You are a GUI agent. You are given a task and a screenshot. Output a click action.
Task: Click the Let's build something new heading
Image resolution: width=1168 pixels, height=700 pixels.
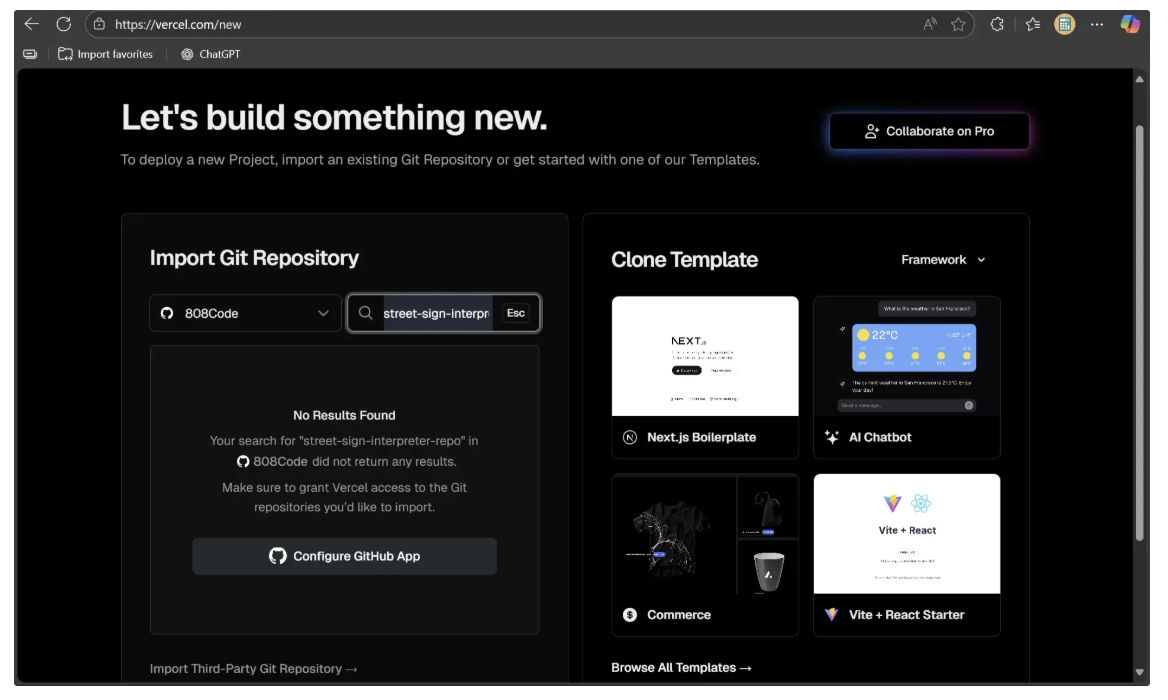pos(334,118)
